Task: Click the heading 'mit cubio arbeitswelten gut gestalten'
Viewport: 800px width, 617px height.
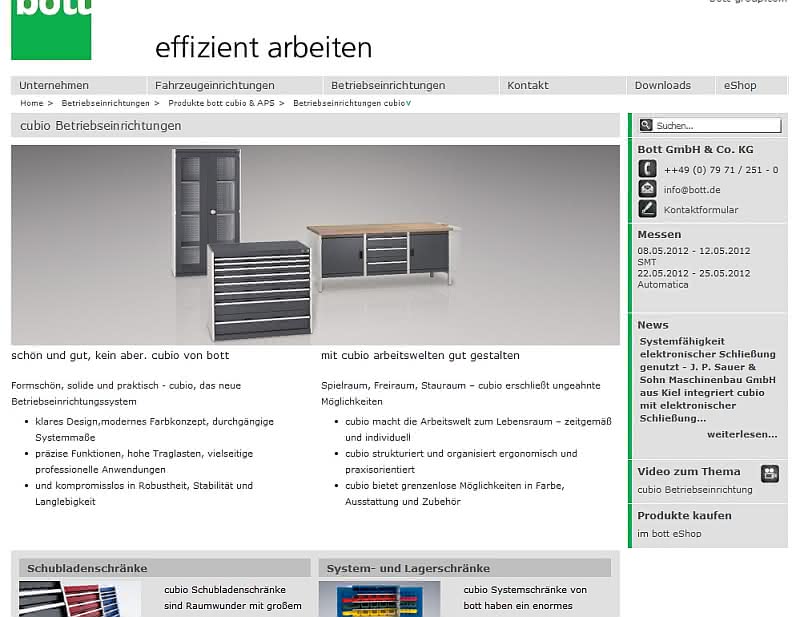Action: [x=420, y=355]
